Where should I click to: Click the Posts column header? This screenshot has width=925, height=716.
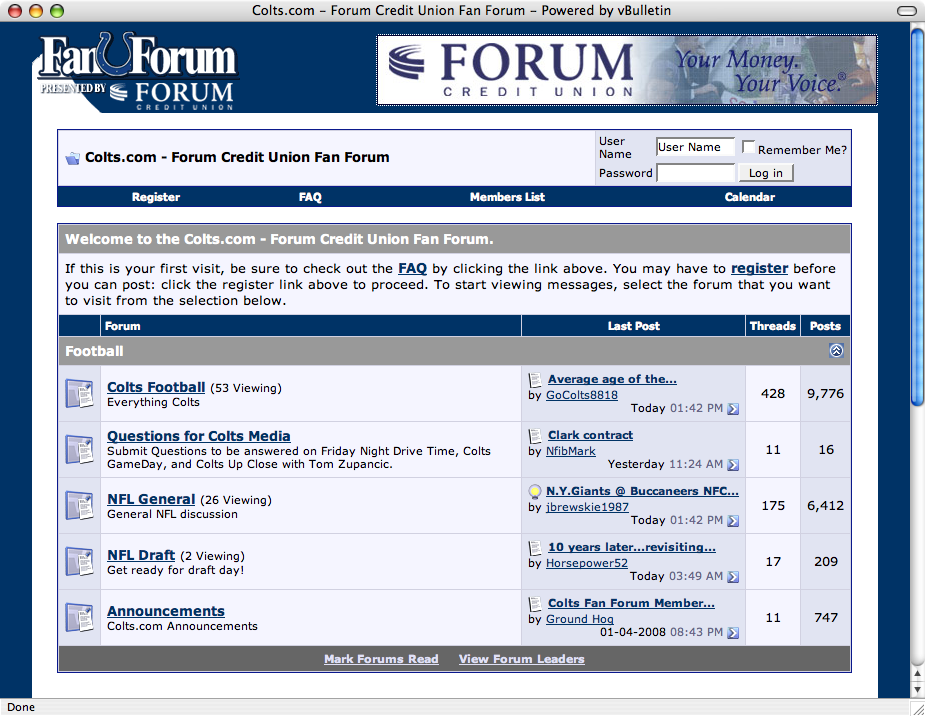tap(825, 326)
